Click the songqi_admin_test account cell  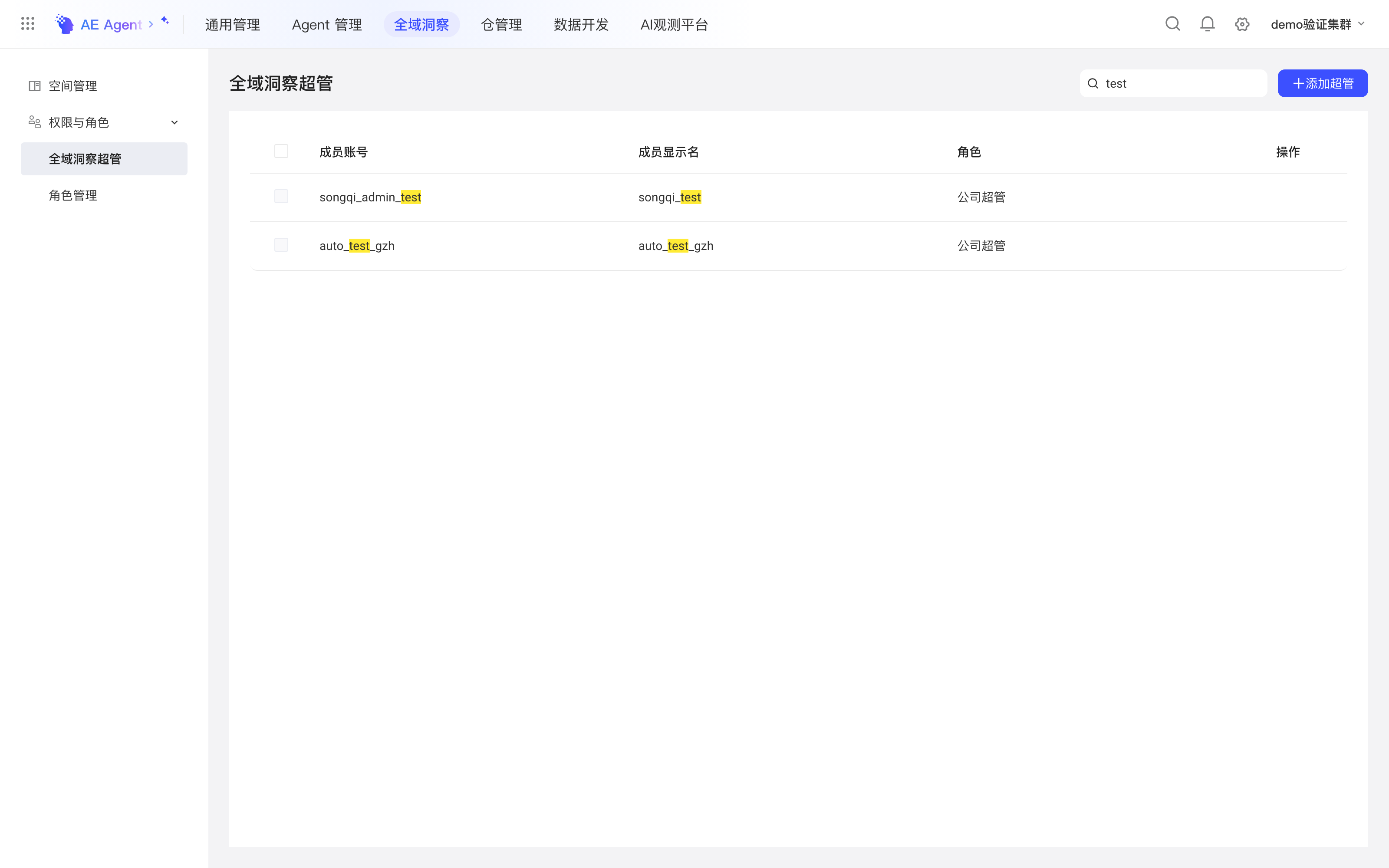pos(370,197)
